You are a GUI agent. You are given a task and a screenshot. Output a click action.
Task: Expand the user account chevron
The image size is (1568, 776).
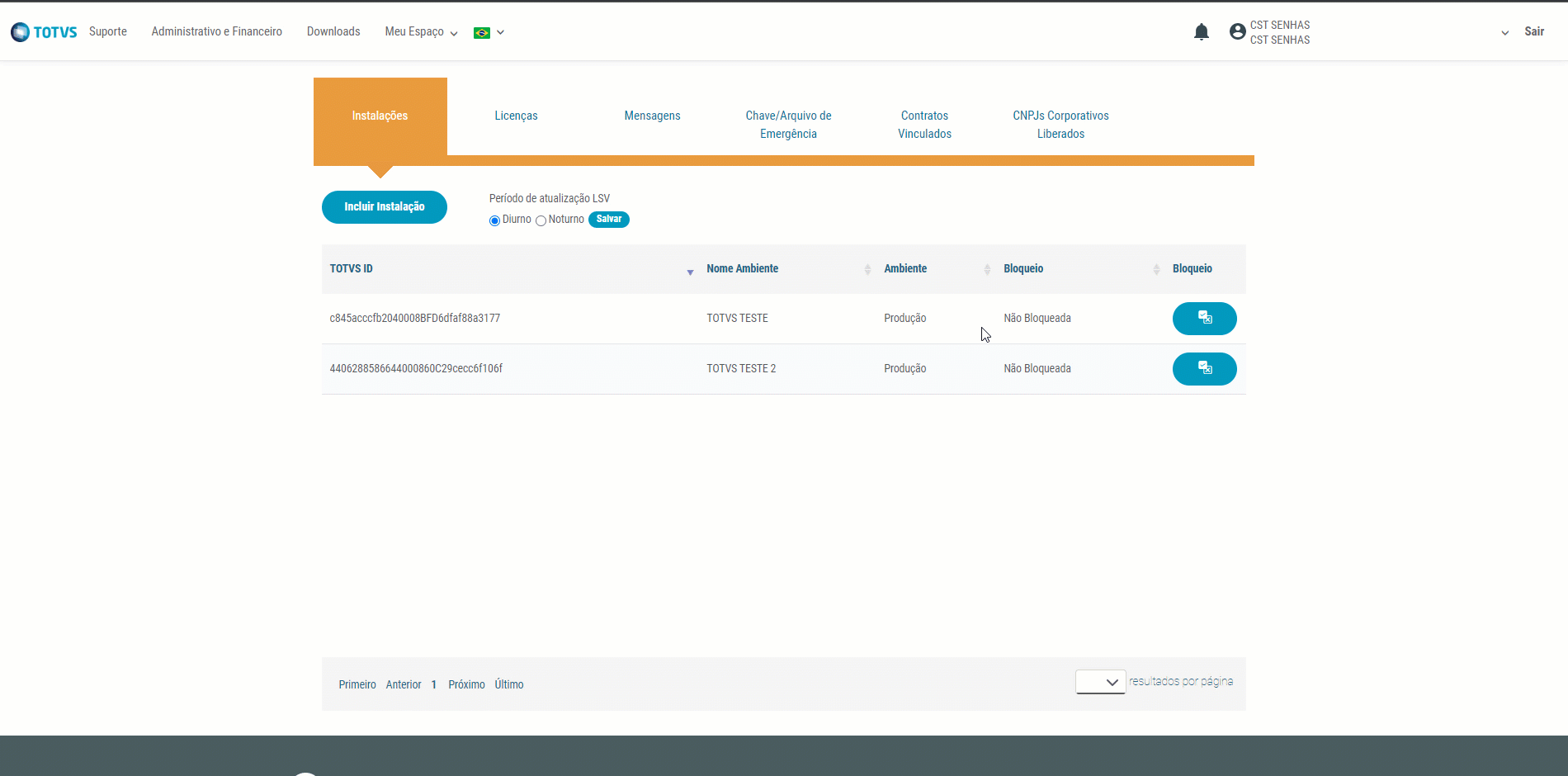(x=1504, y=33)
